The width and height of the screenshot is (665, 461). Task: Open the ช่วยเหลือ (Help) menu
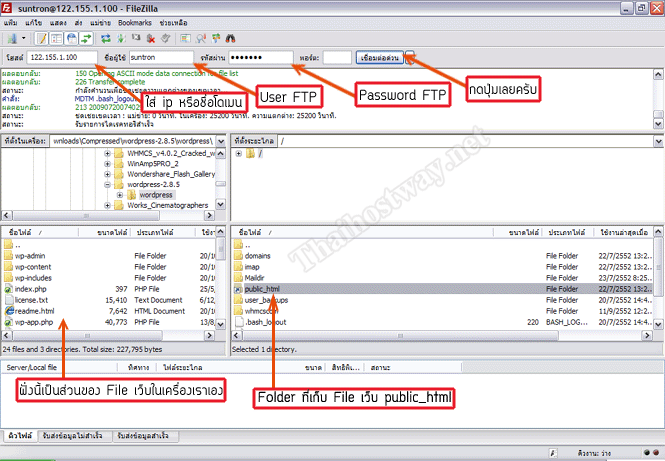[173, 23]
